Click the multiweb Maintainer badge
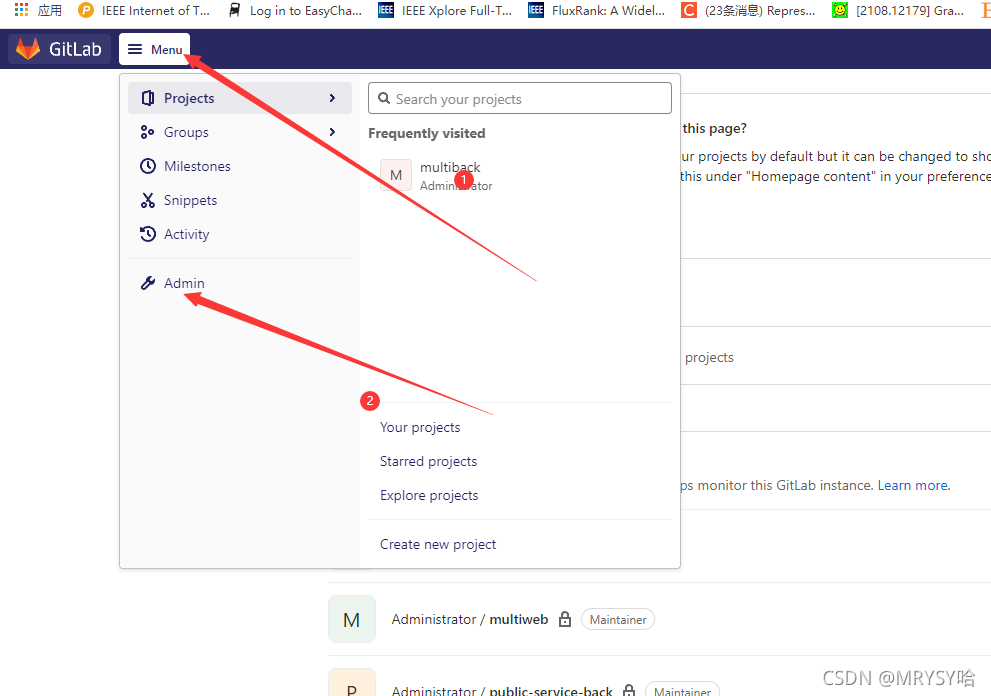The width and height of the screenshot is (991, 696). [x=617, y=620]
